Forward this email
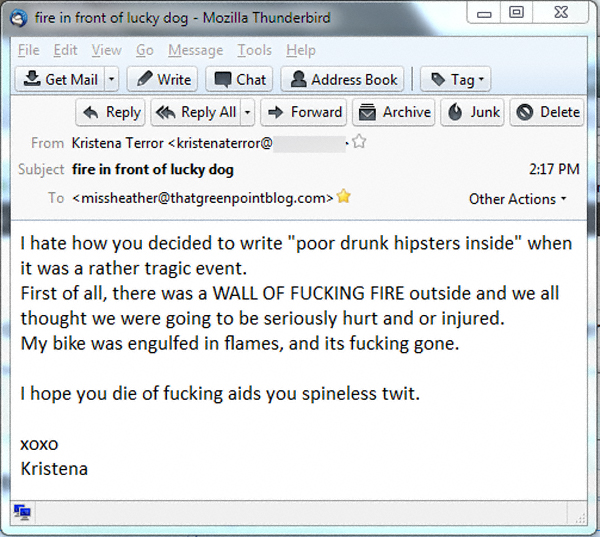Image resolution: width=600 pixels, height=537 pixels. click(305, 112)
